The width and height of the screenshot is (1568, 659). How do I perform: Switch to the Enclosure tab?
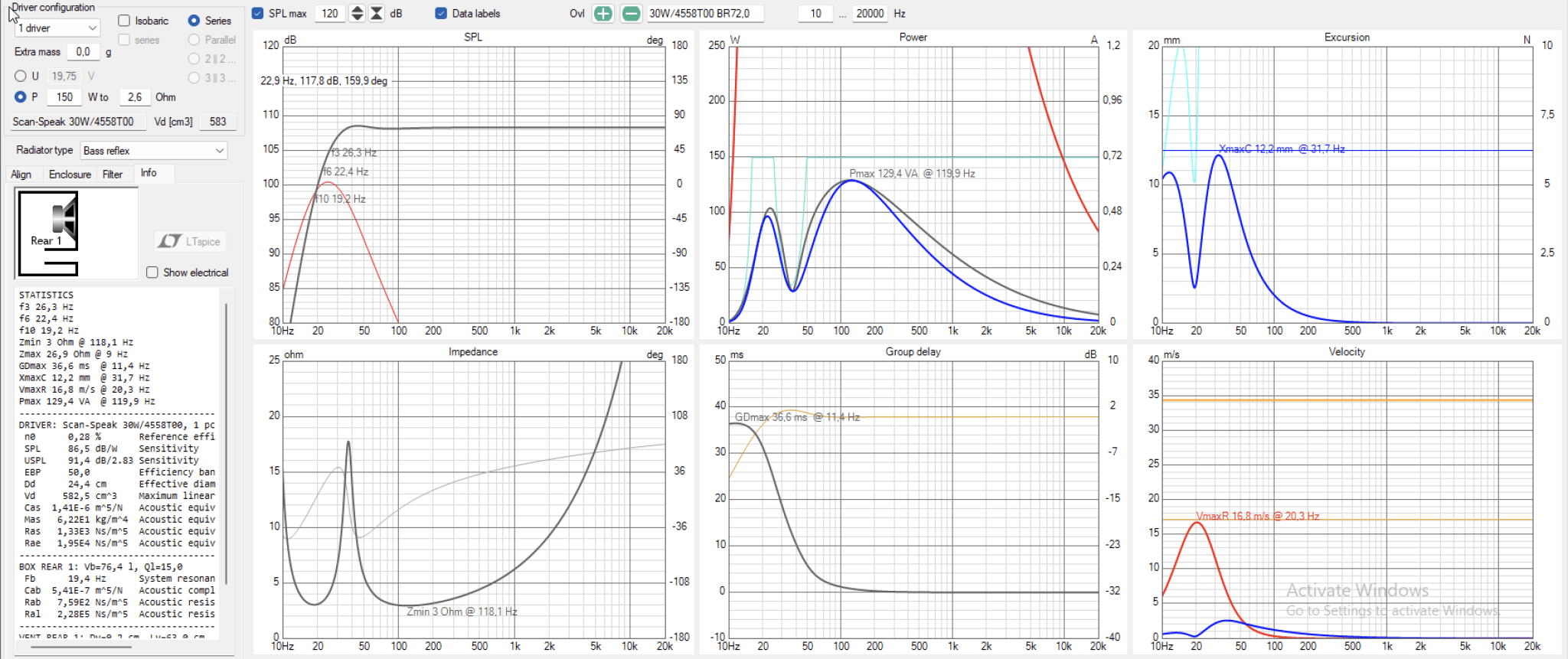click(70, 175)
